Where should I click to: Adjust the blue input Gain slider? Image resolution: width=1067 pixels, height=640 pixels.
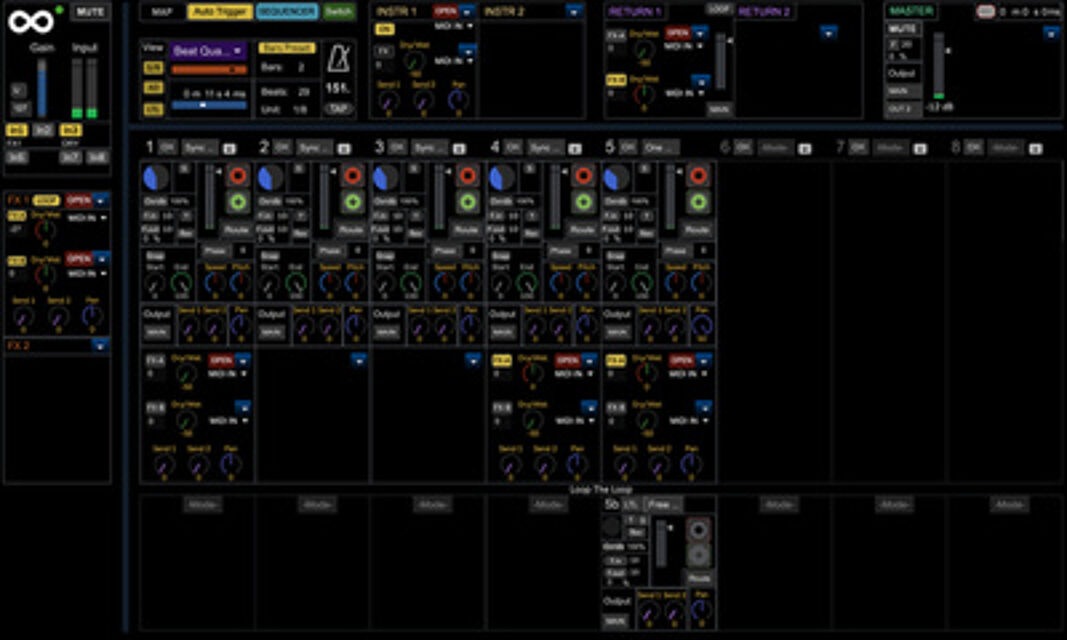tap(42, 88)
